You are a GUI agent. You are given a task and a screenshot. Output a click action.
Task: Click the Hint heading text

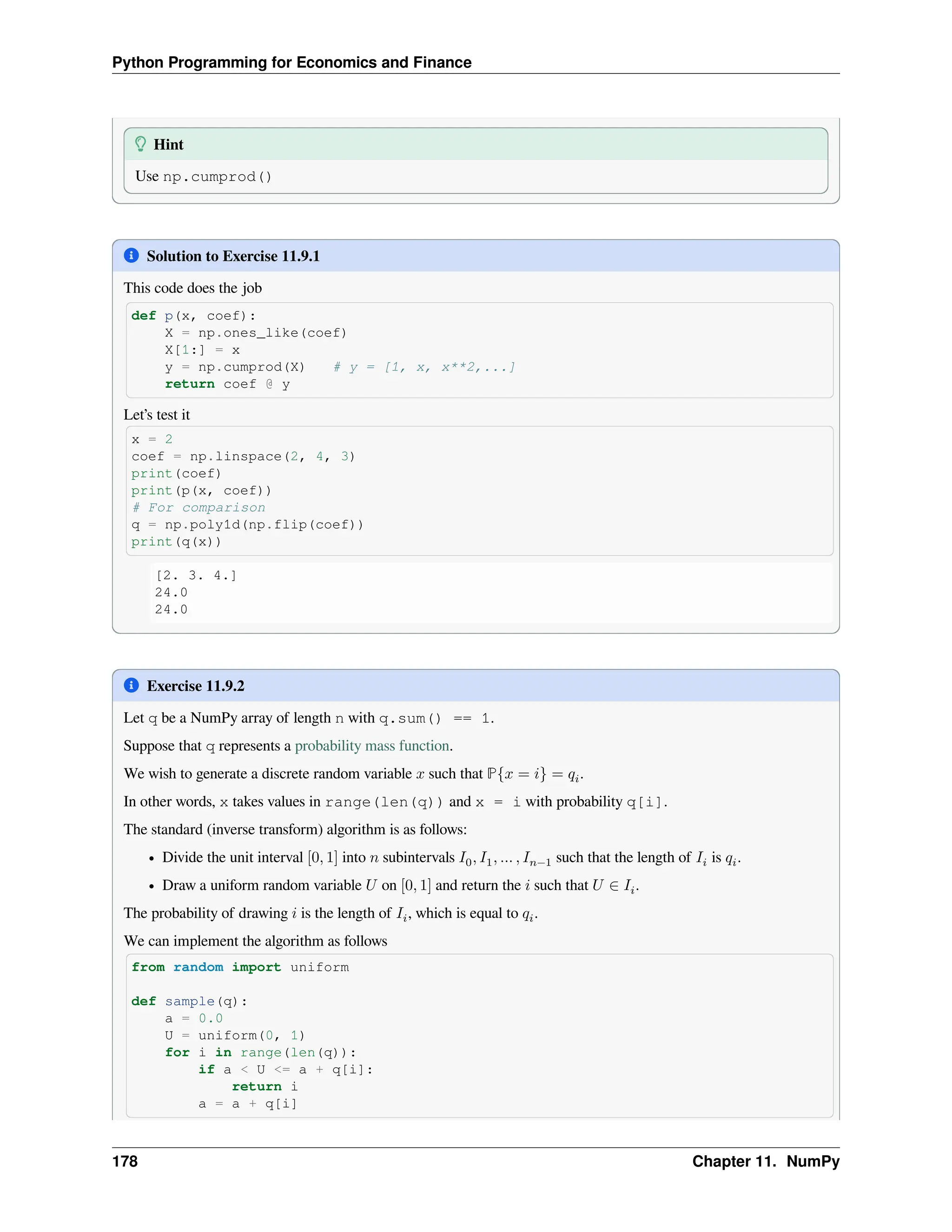point(169,145)
